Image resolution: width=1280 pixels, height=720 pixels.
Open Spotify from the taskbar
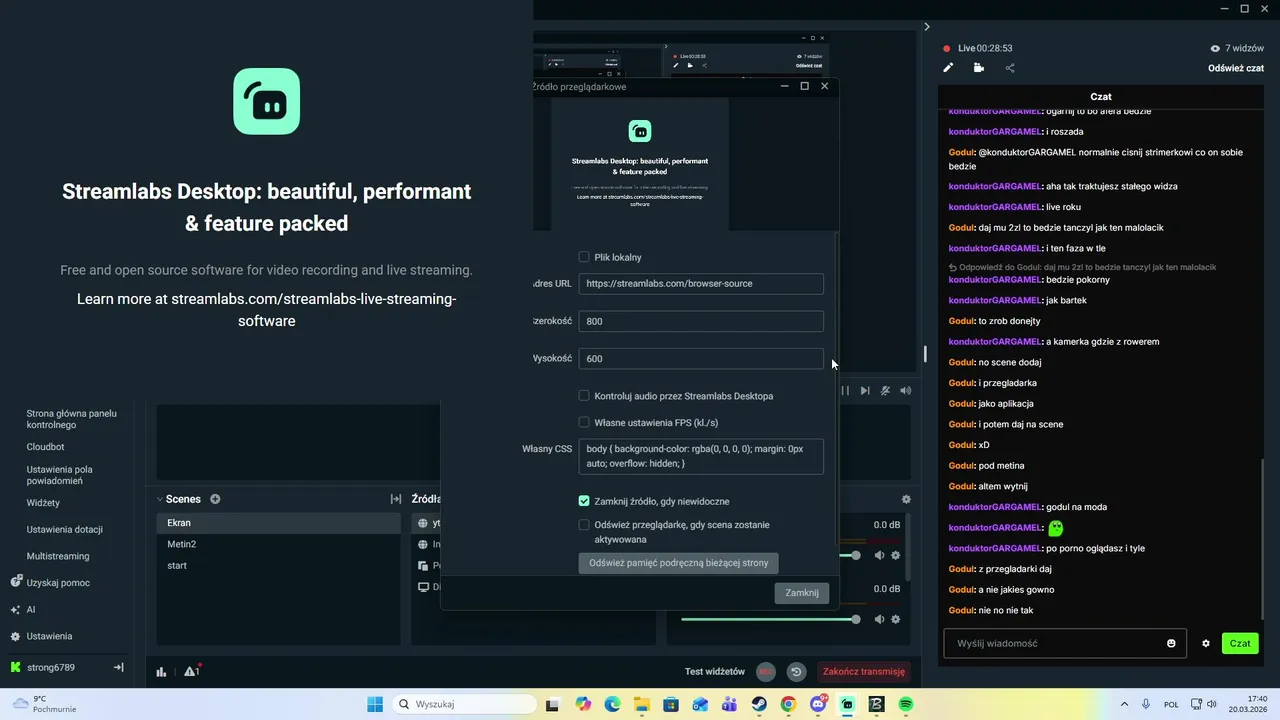point(906,704)
